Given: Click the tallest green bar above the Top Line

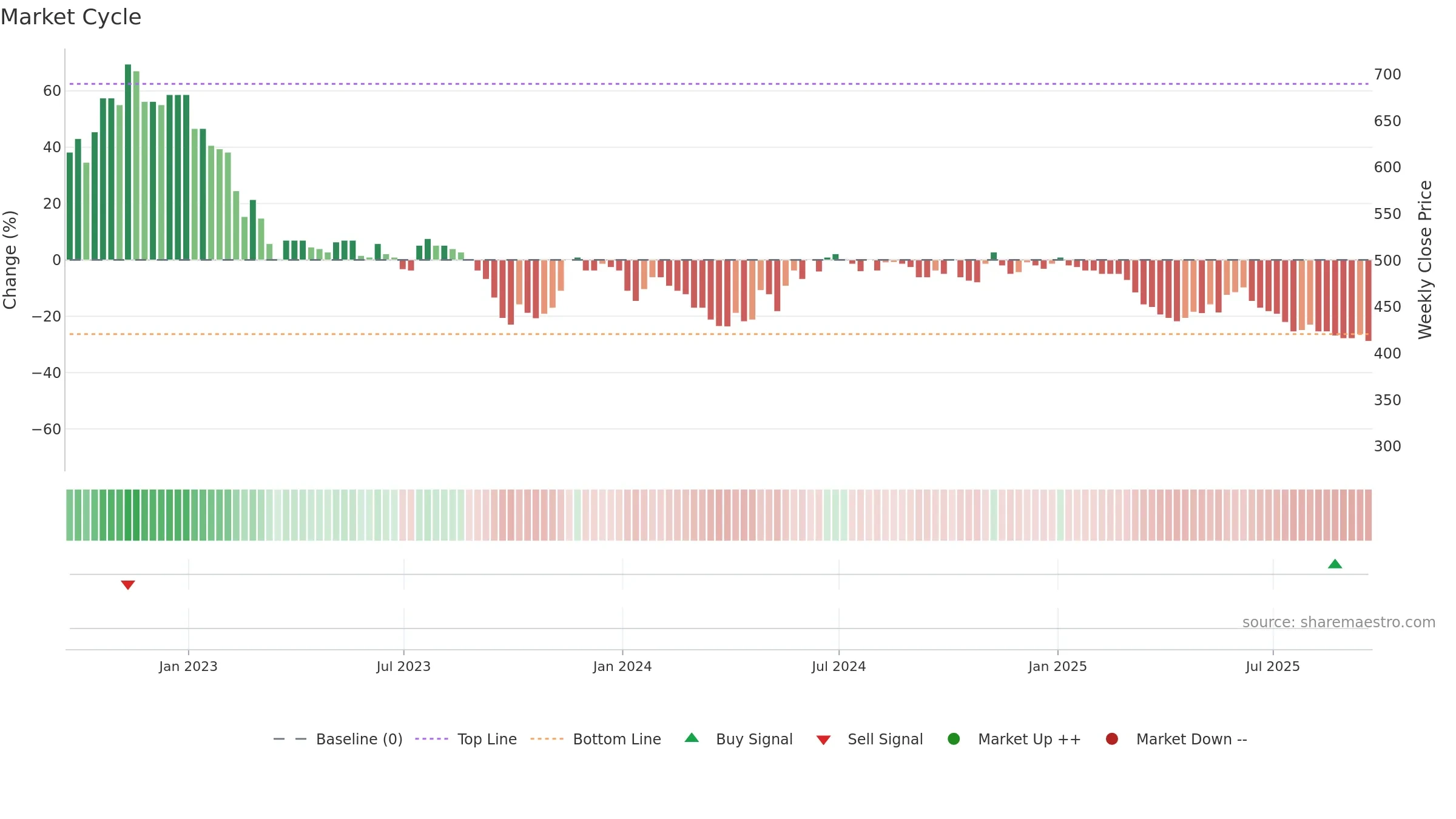Looking at the screenshot, I should click(x=128, y=162).
